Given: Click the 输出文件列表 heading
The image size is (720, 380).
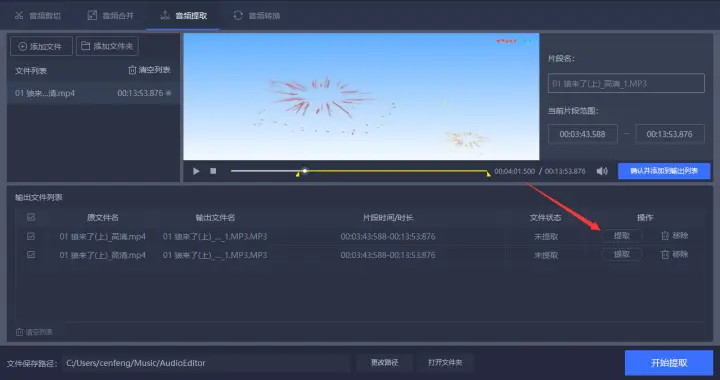Looking at the screenshot, I should click(39, 197).
